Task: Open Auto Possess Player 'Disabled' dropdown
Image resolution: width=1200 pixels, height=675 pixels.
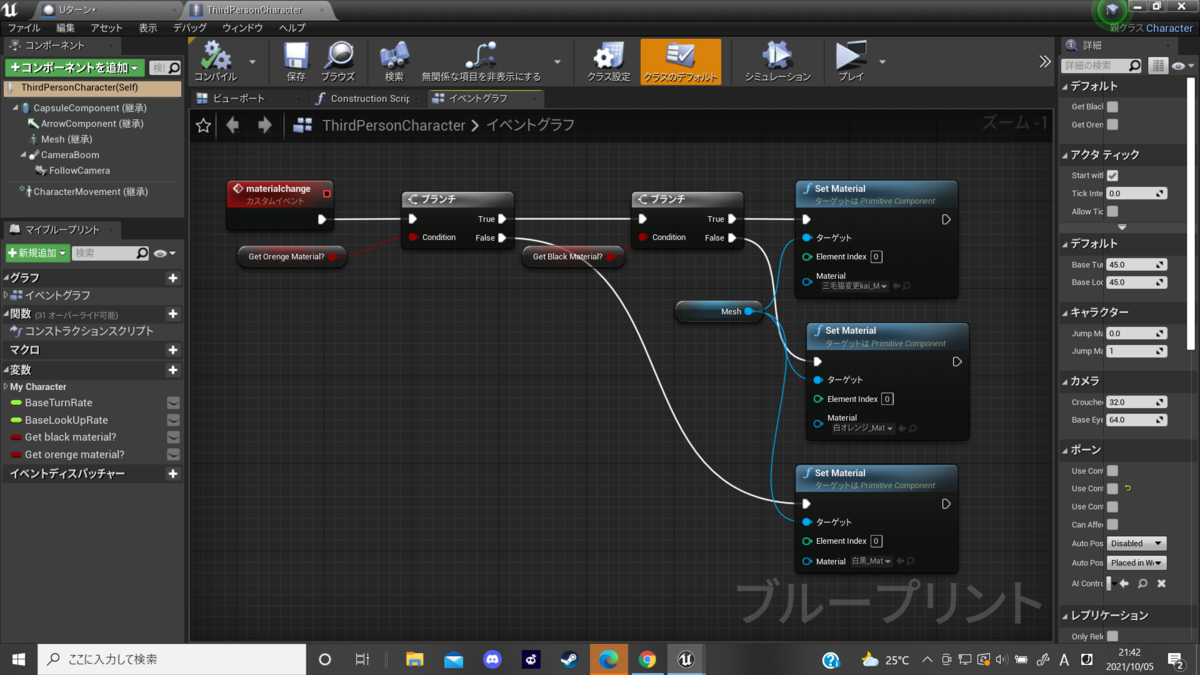Action: [x=1137, y=543]
